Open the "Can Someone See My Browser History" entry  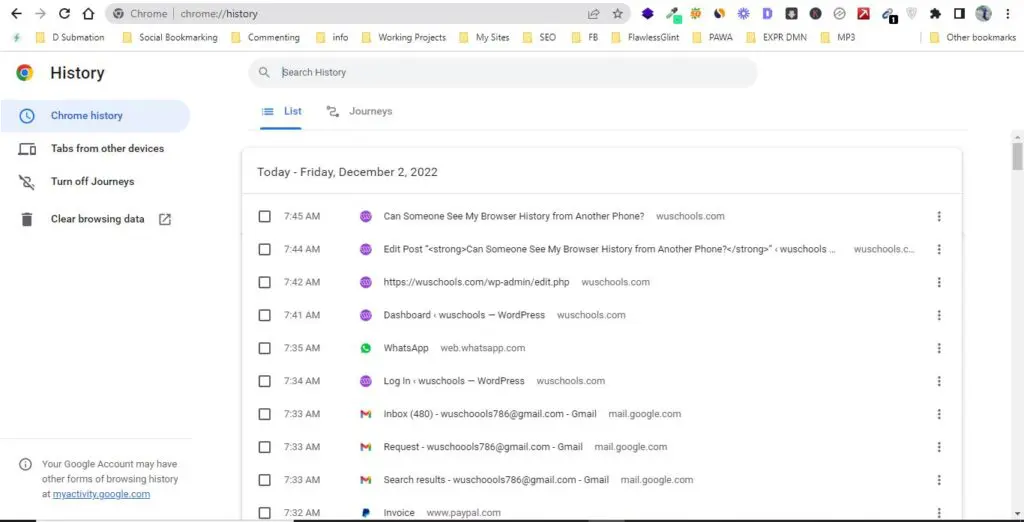[x=513, y=216]
